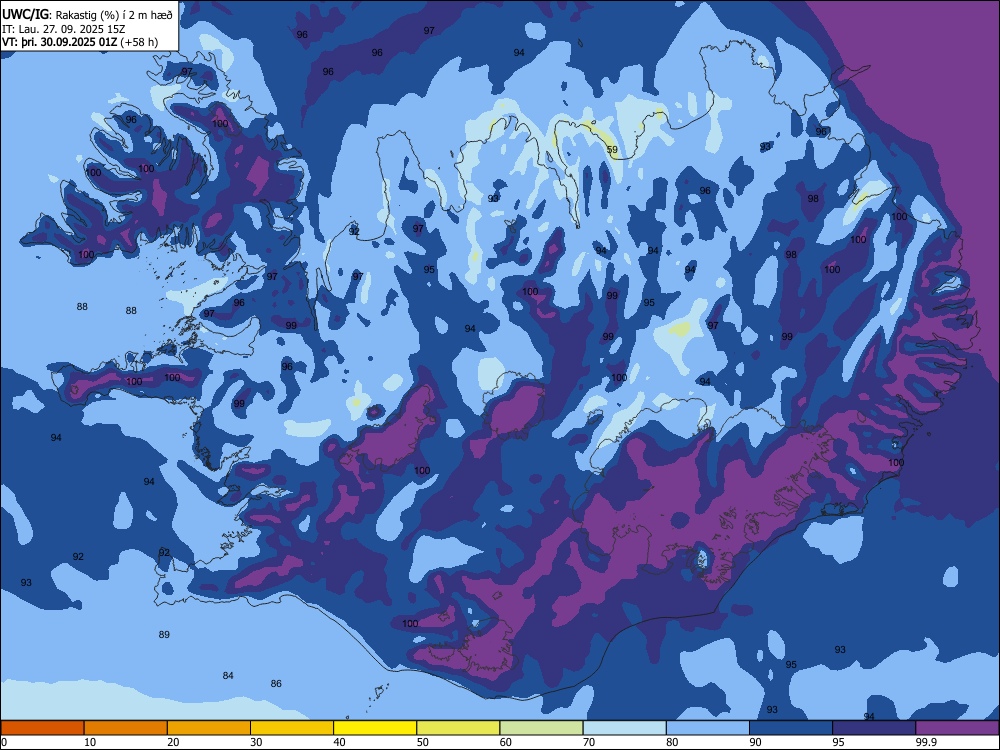Choose the pale blue 70–80 legend swatch
Screen dimensions: 1000x750
click(624, 728)
